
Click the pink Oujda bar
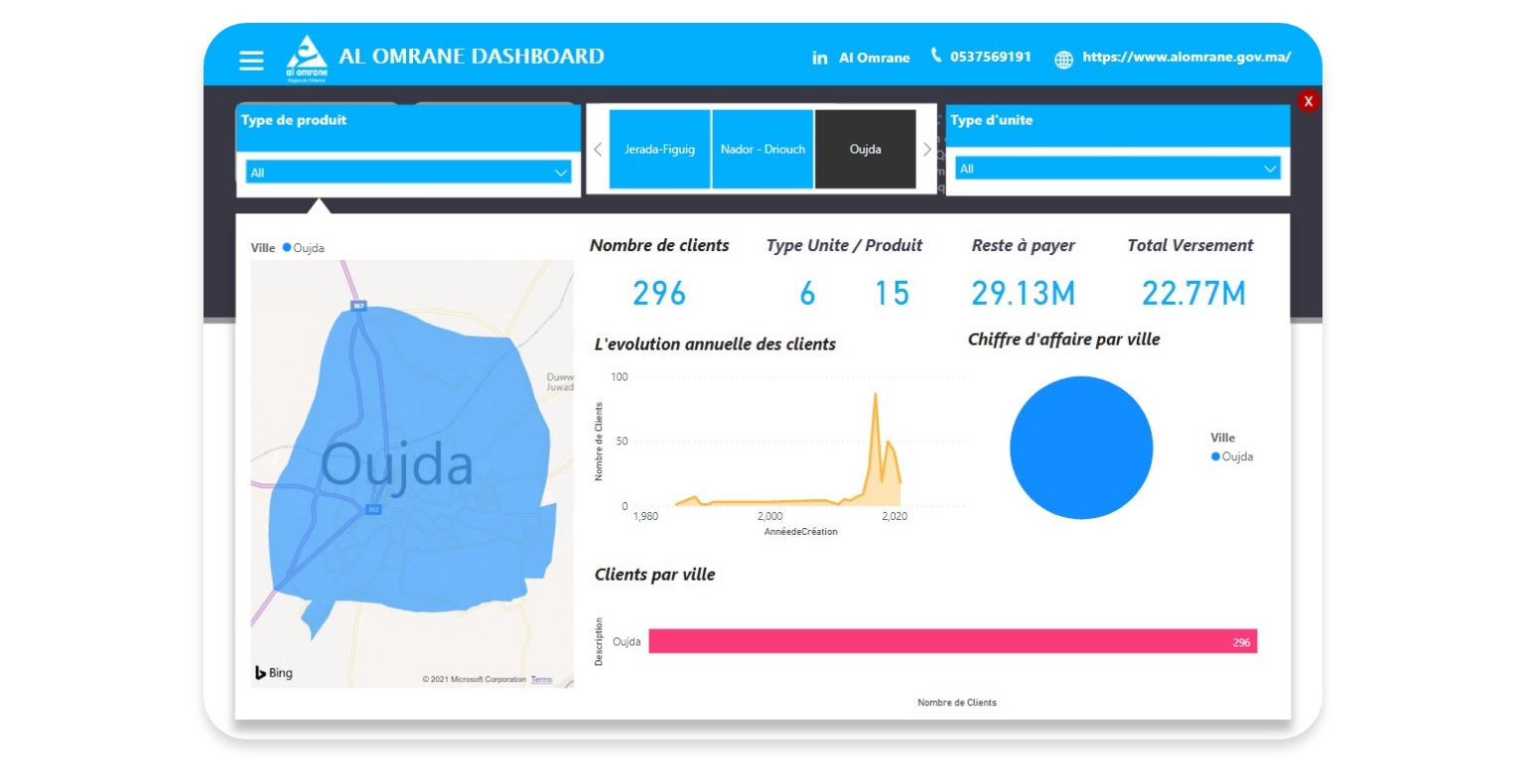(951, 641)
